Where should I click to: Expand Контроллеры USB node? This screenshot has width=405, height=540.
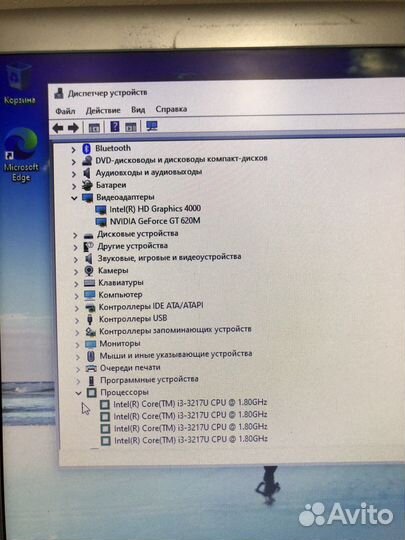(77, 320)
